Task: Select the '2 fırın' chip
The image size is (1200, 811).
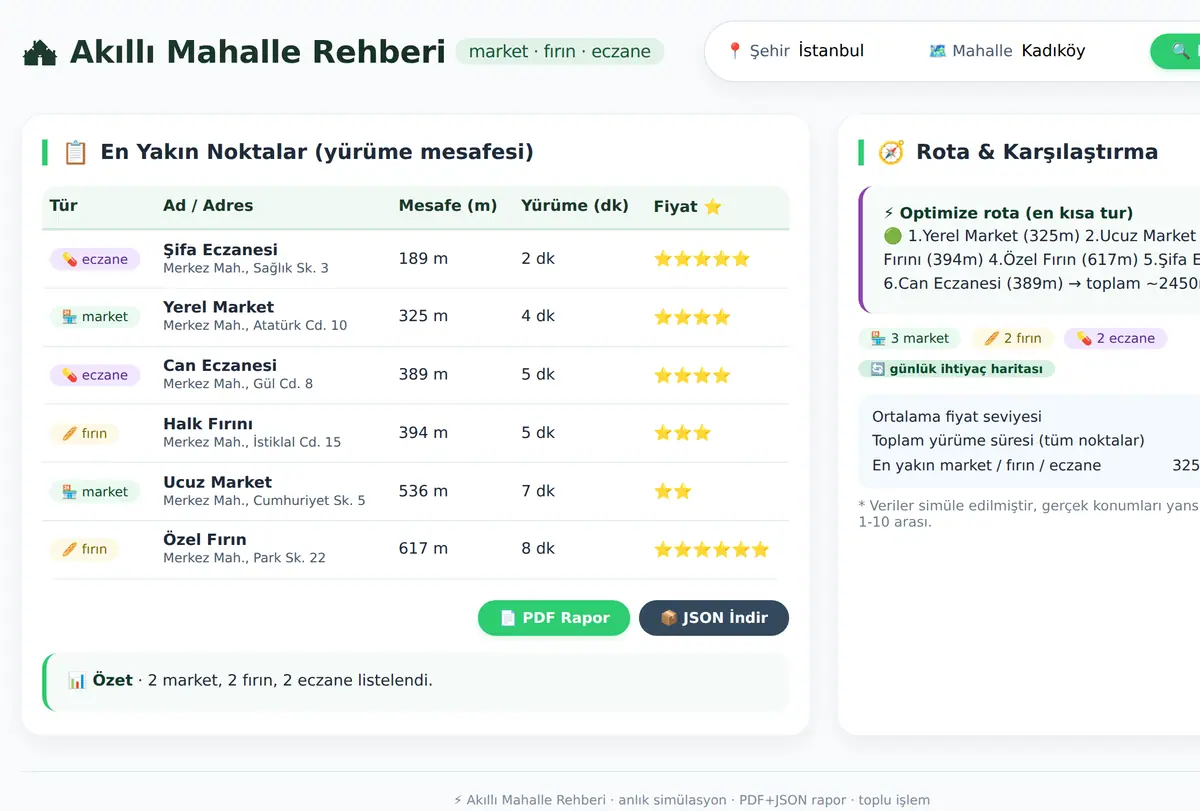Action: pos(1013,339)
